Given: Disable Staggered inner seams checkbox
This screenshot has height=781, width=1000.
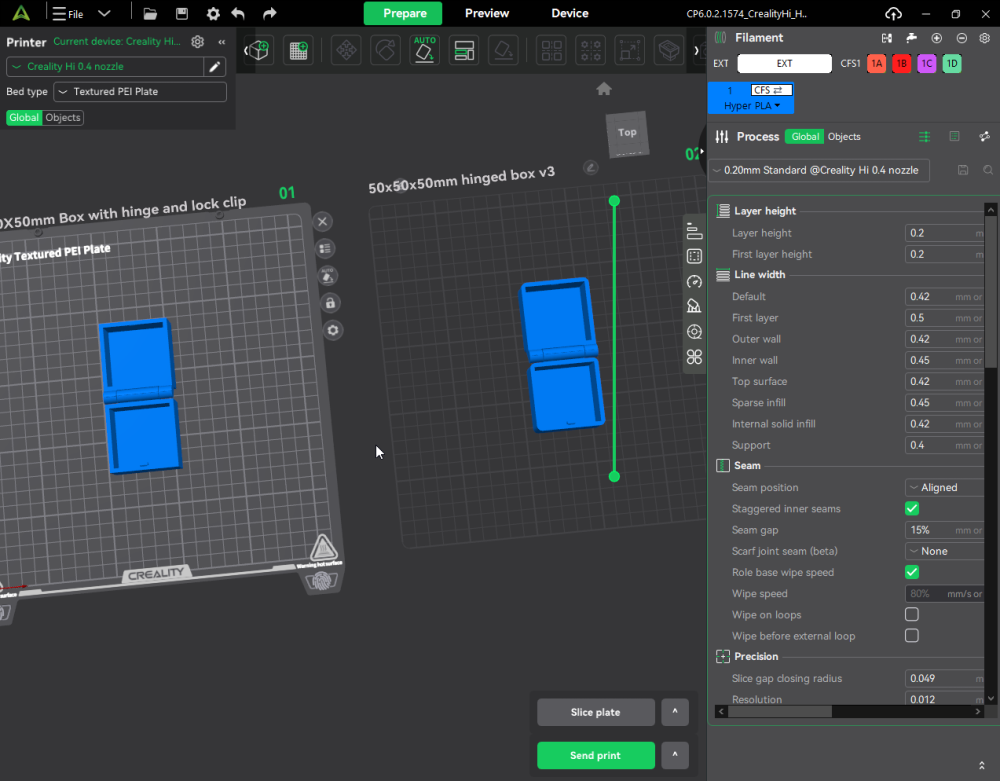Looking at the screenshot, I should (911, 509).
